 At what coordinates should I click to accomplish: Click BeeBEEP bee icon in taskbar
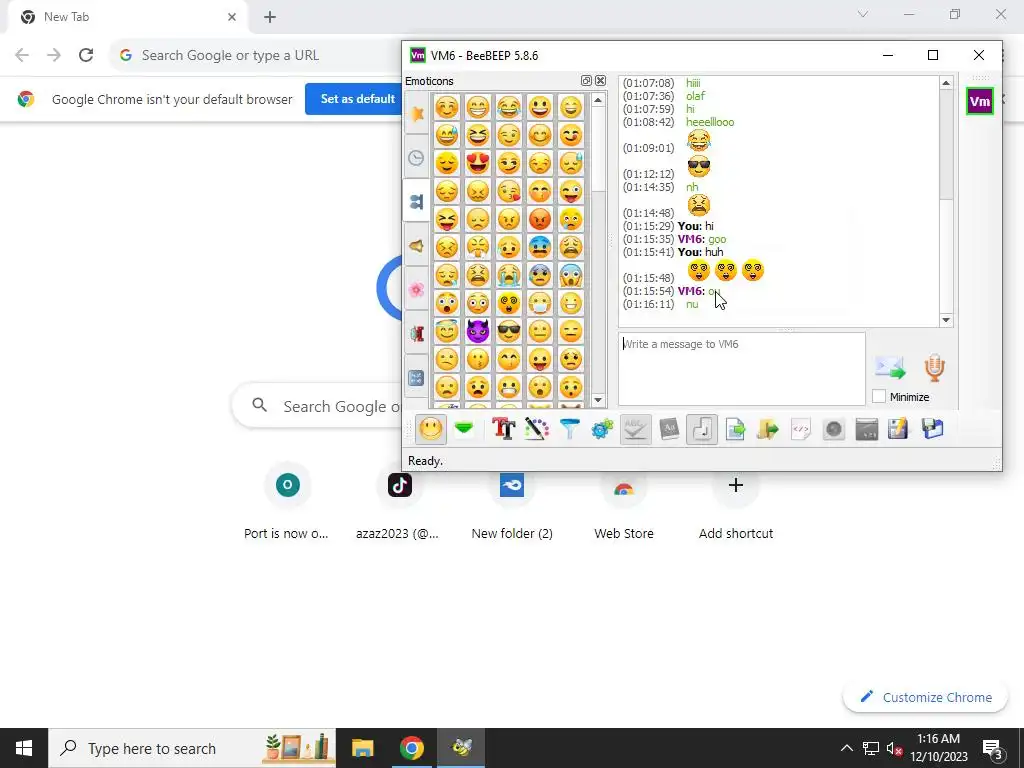click(461, 748)
